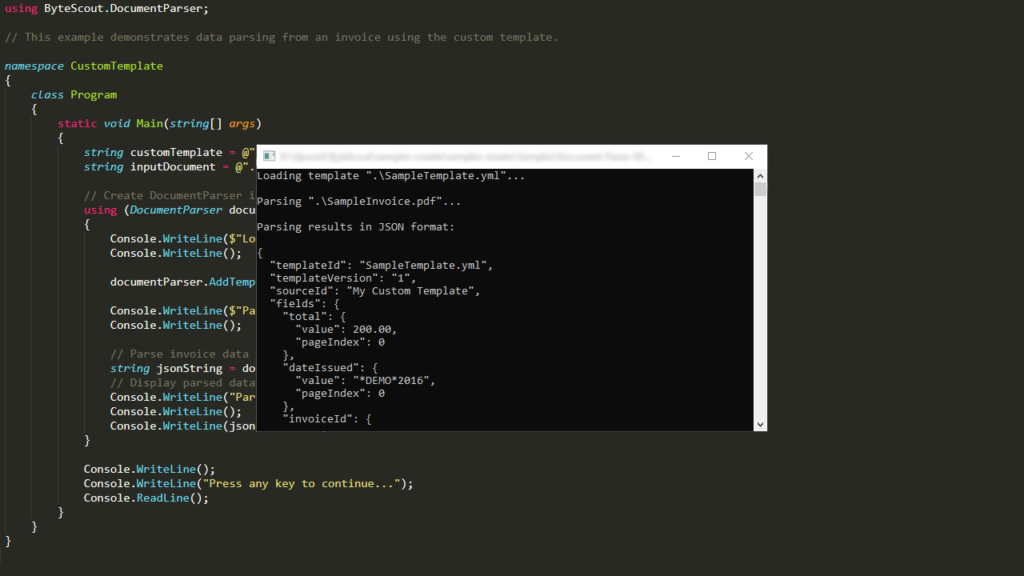Click the minimize icon on the console window
1024x576 pixels.
676,156
